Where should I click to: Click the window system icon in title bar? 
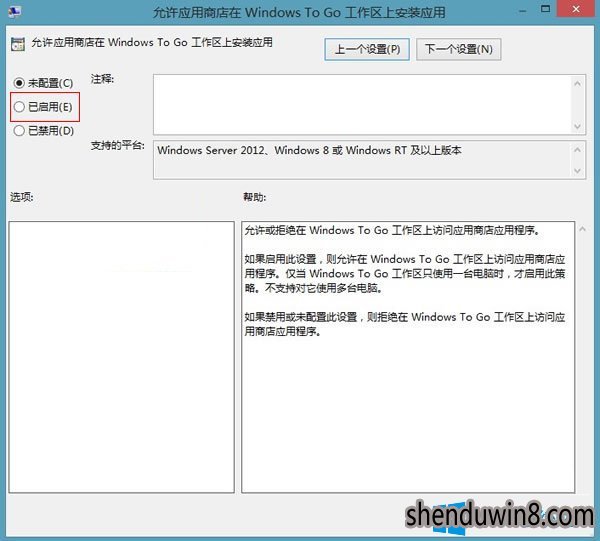coord(14,12)
